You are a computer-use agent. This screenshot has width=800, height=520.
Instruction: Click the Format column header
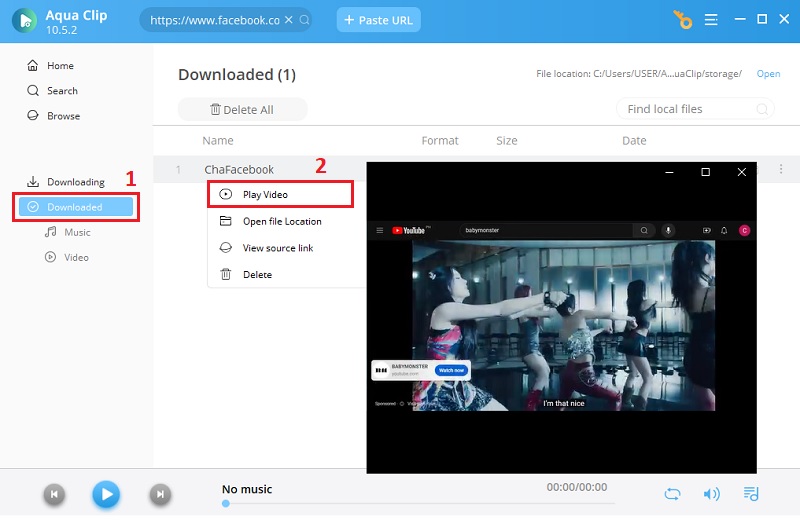coord(440,140)
